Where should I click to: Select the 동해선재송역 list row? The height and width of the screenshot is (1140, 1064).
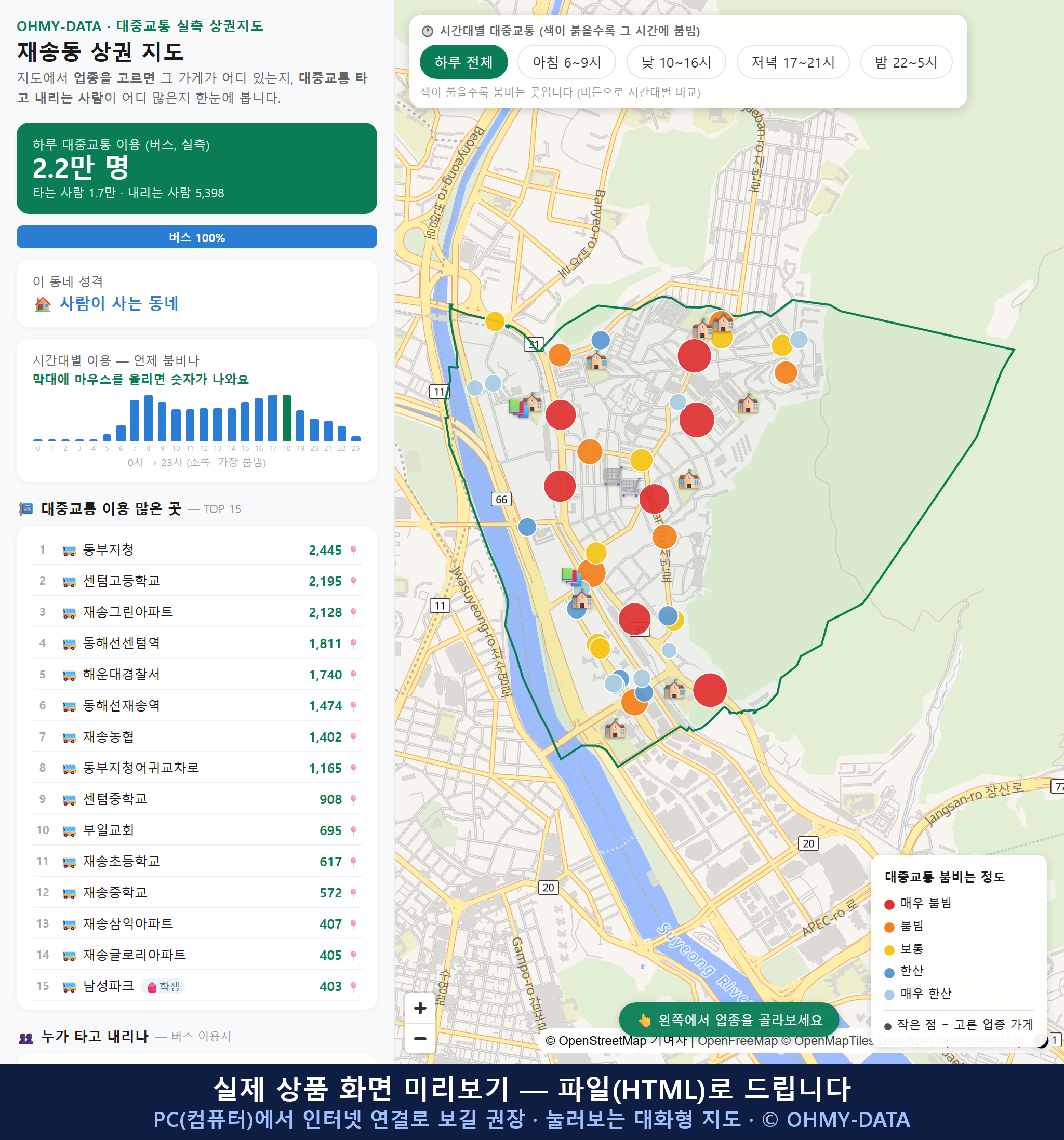[x=197, y=705]
